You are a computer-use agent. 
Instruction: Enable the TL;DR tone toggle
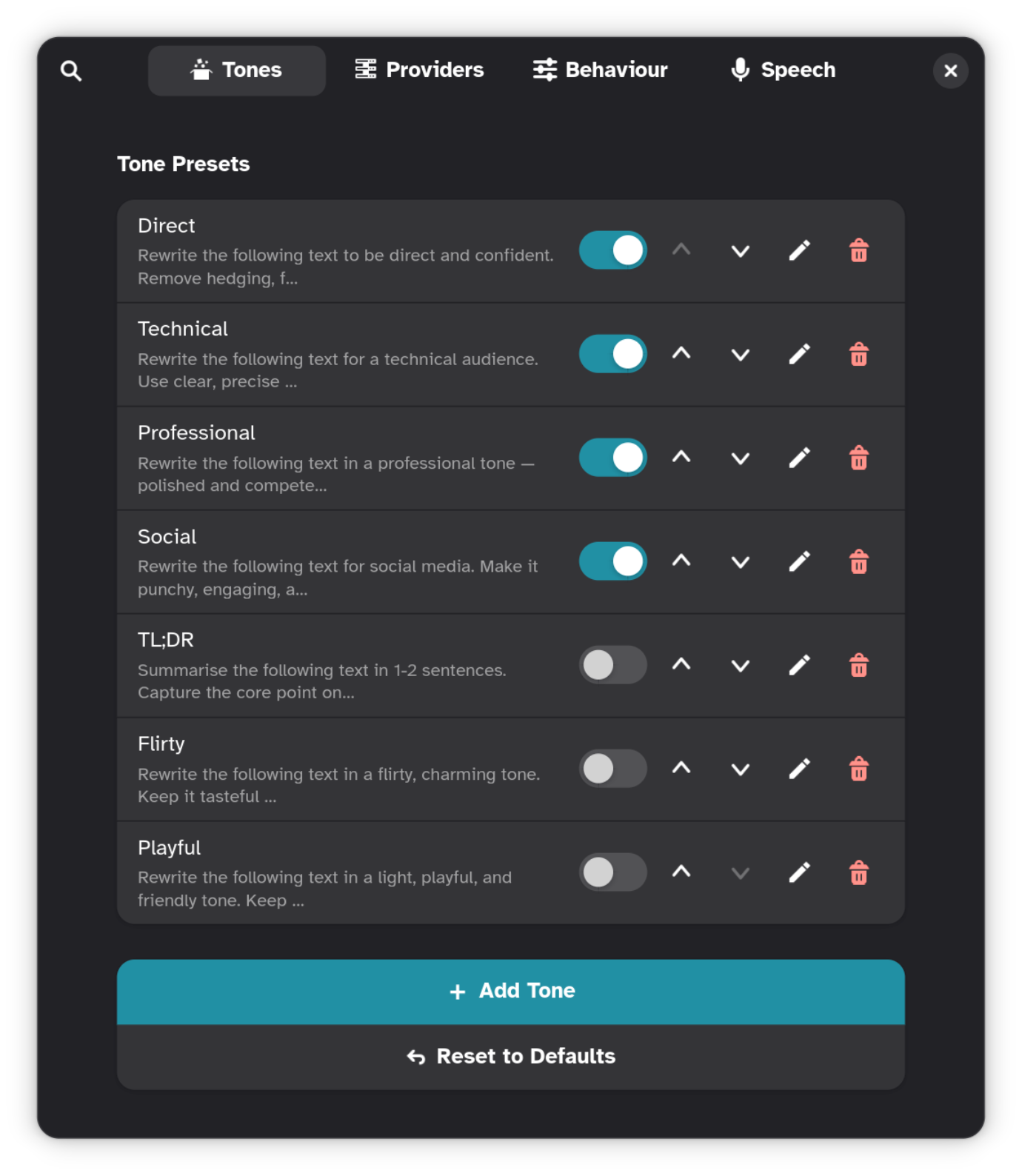pyautogui.click(x=612, y=665)
